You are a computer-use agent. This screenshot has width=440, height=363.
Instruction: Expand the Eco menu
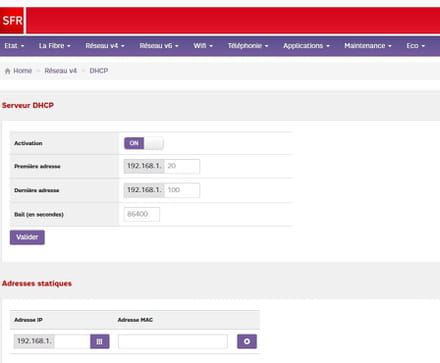(416, 46)
